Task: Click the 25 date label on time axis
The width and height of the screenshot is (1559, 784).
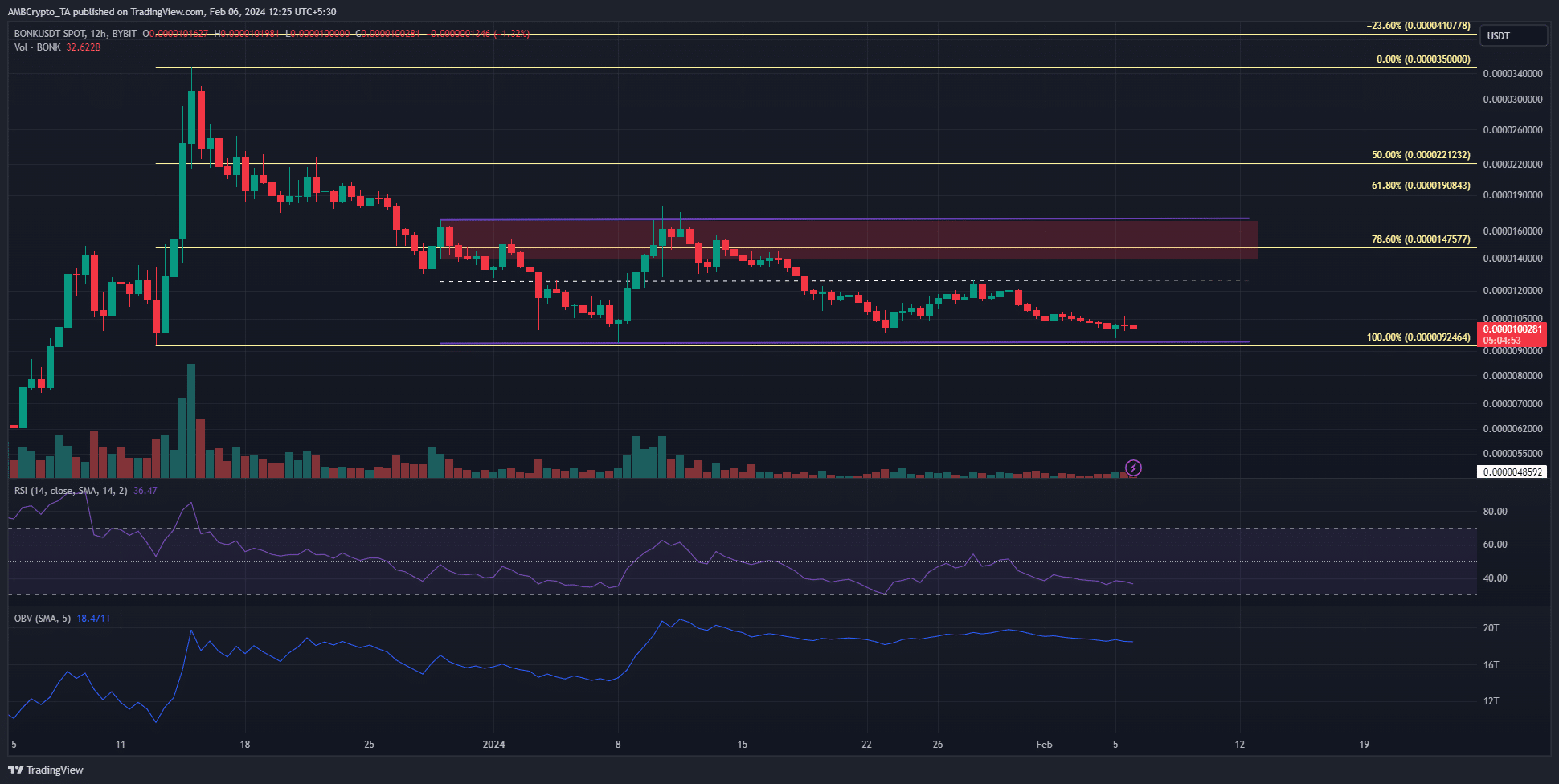Action: (369, 745)
